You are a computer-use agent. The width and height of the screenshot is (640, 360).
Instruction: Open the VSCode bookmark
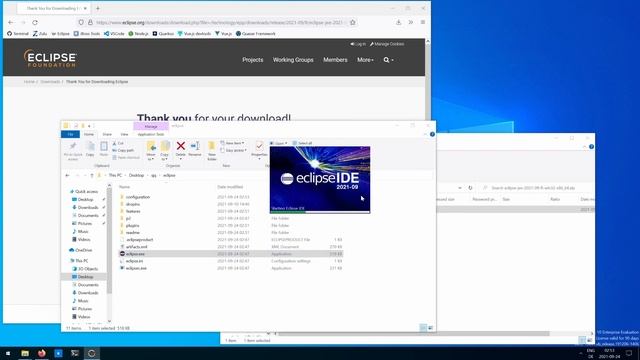(x=114, y=34)
